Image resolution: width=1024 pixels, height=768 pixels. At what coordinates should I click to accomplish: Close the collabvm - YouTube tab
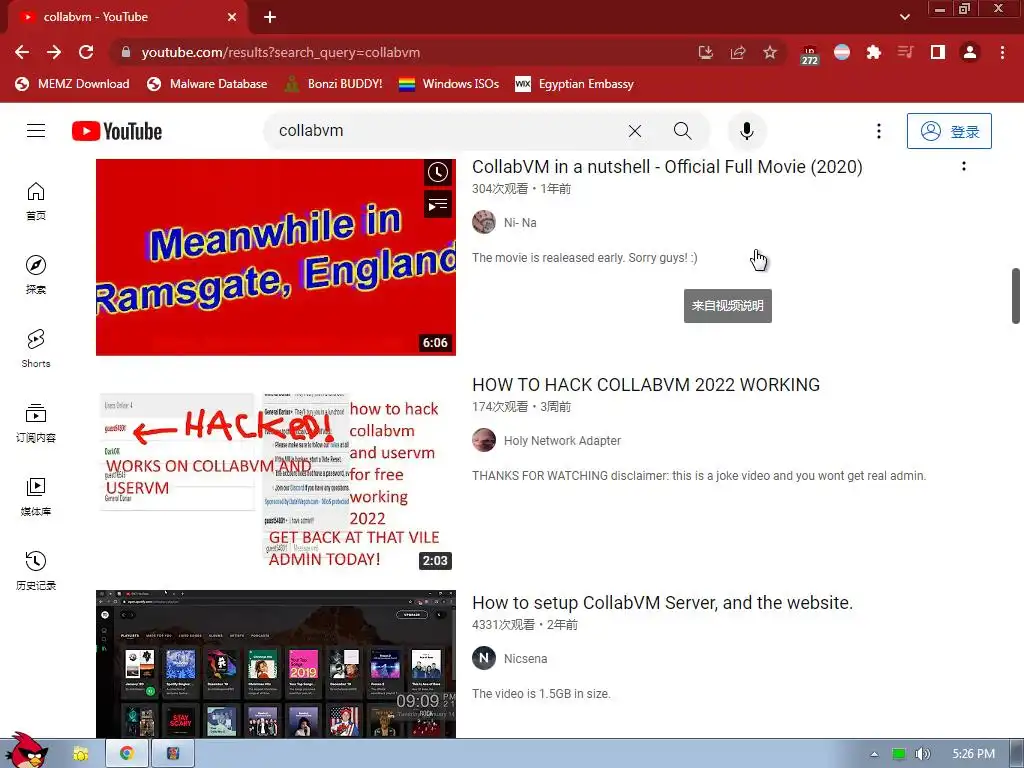pos(232,17)
